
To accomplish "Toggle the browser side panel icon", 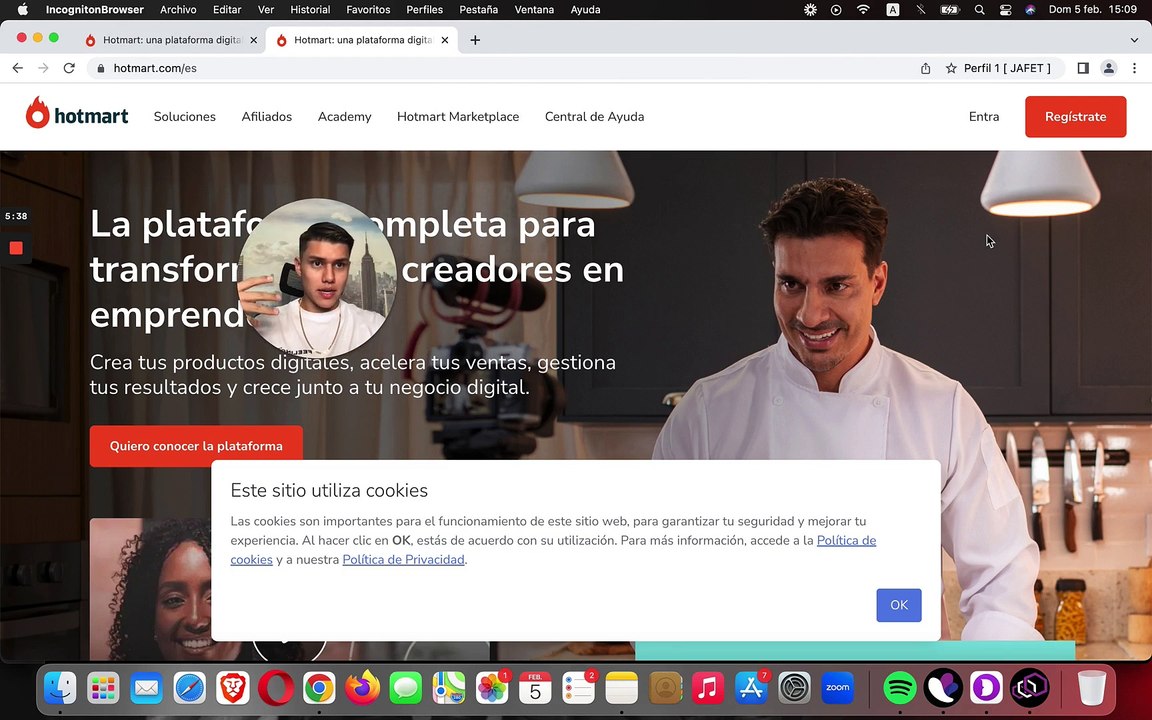I will (1083, 68).
